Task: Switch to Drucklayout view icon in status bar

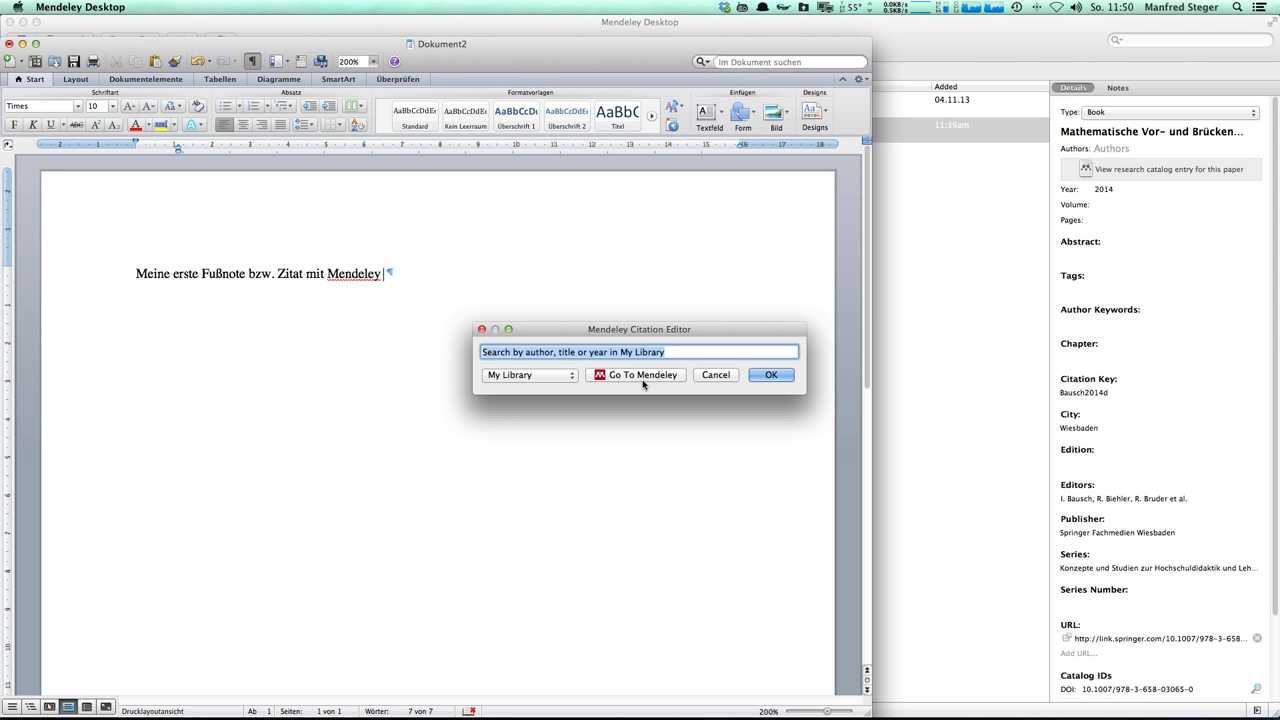Action: [68, 707]
